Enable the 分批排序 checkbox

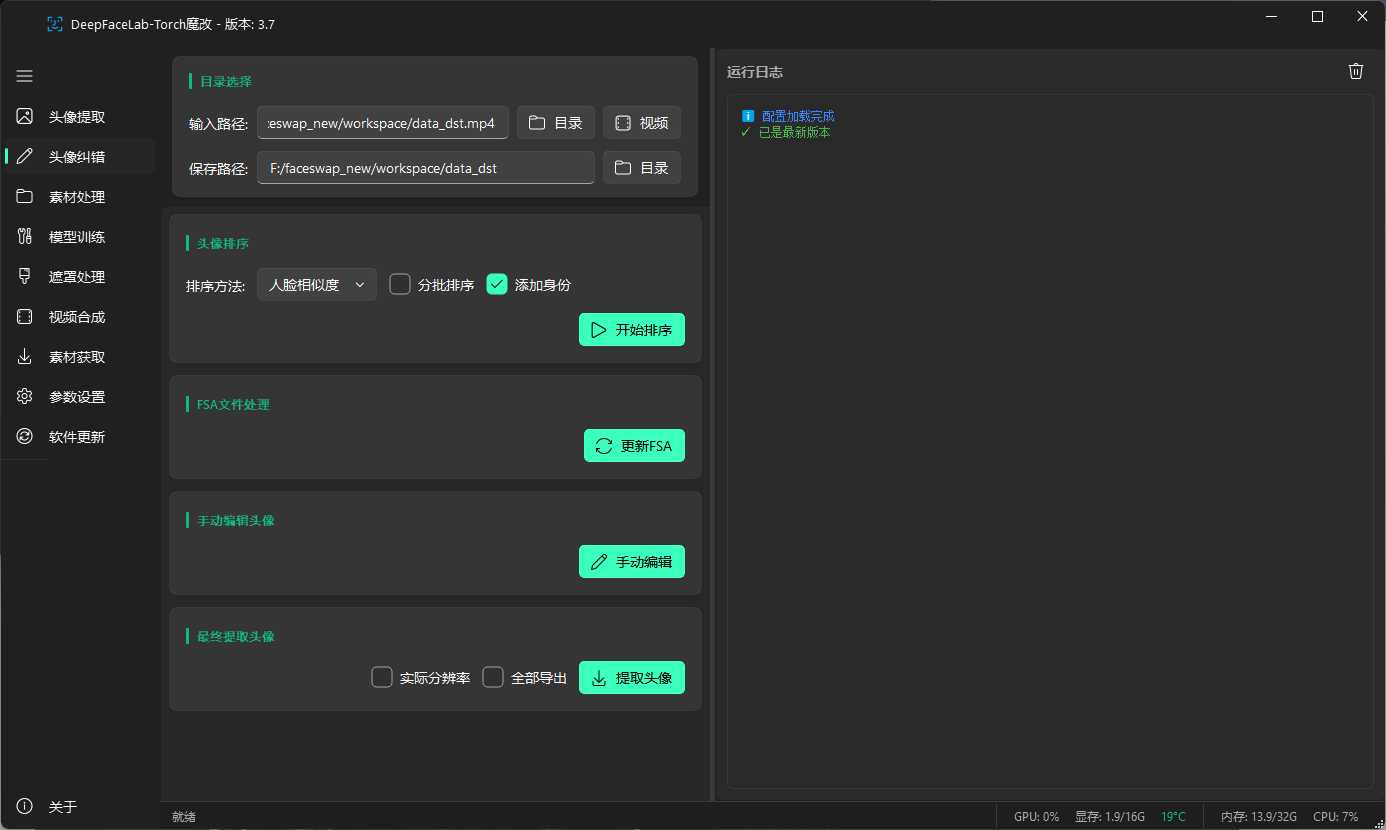[x=400, y=285]
